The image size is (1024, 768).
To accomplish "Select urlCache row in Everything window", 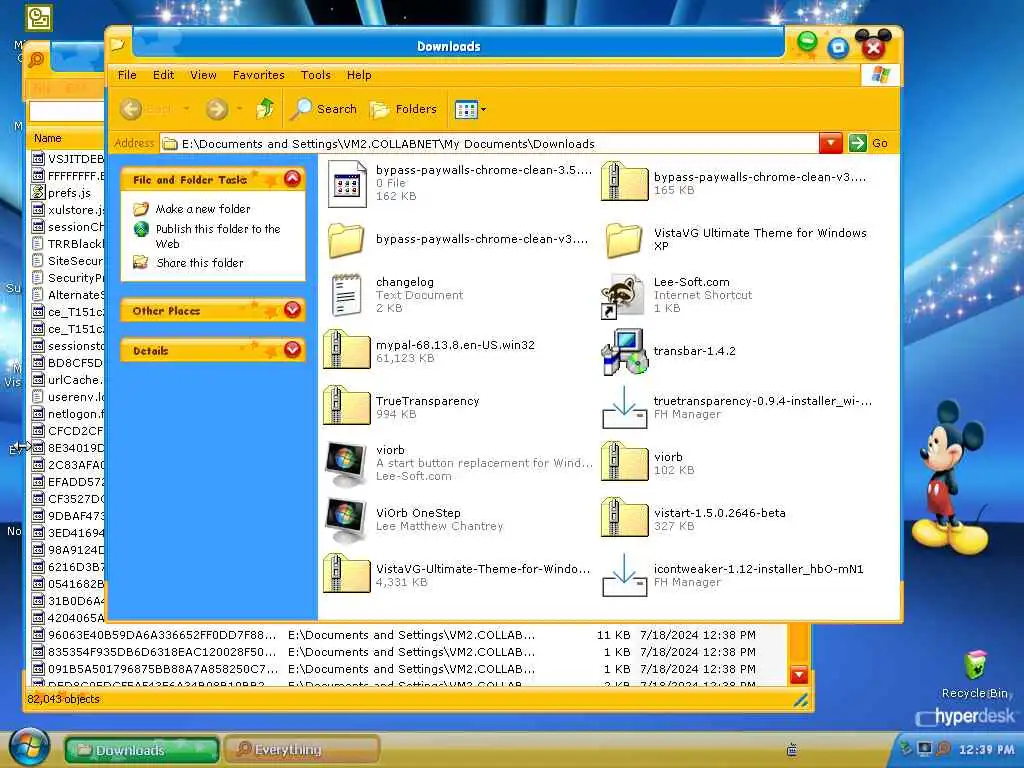I will (68, 379).
